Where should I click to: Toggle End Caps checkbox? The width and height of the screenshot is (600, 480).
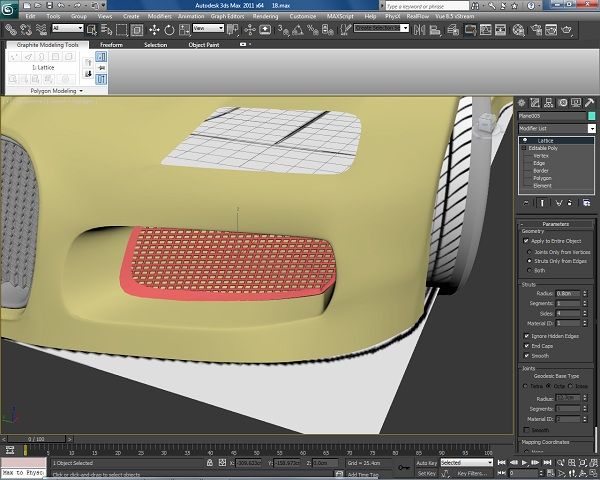tap(527, 346)
